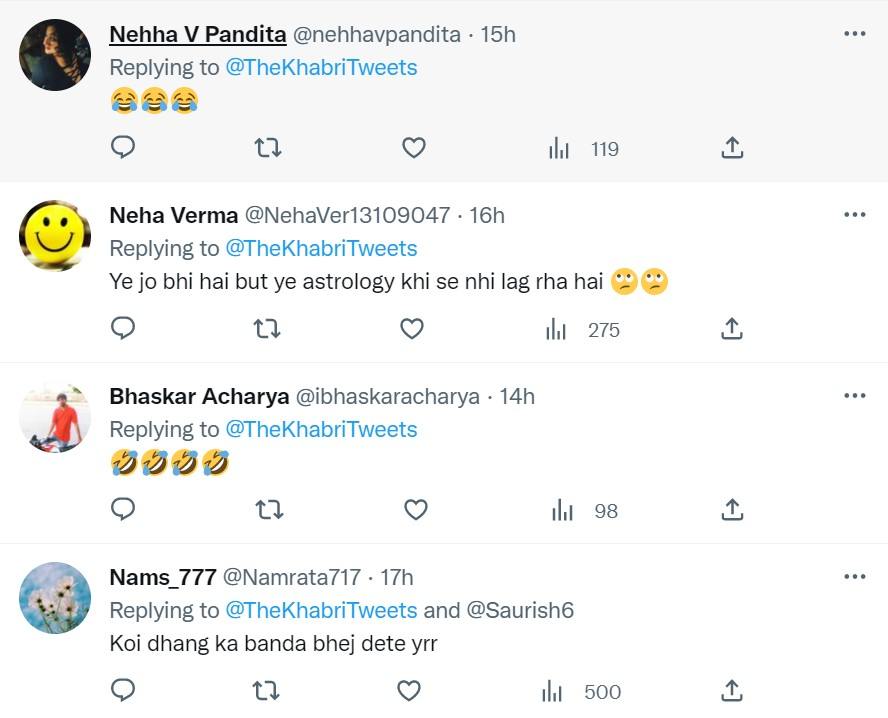This screenshot has height=718, width=888.
Task: Like Nehha V Pandita's reply
Action: [x=414, y=148]
